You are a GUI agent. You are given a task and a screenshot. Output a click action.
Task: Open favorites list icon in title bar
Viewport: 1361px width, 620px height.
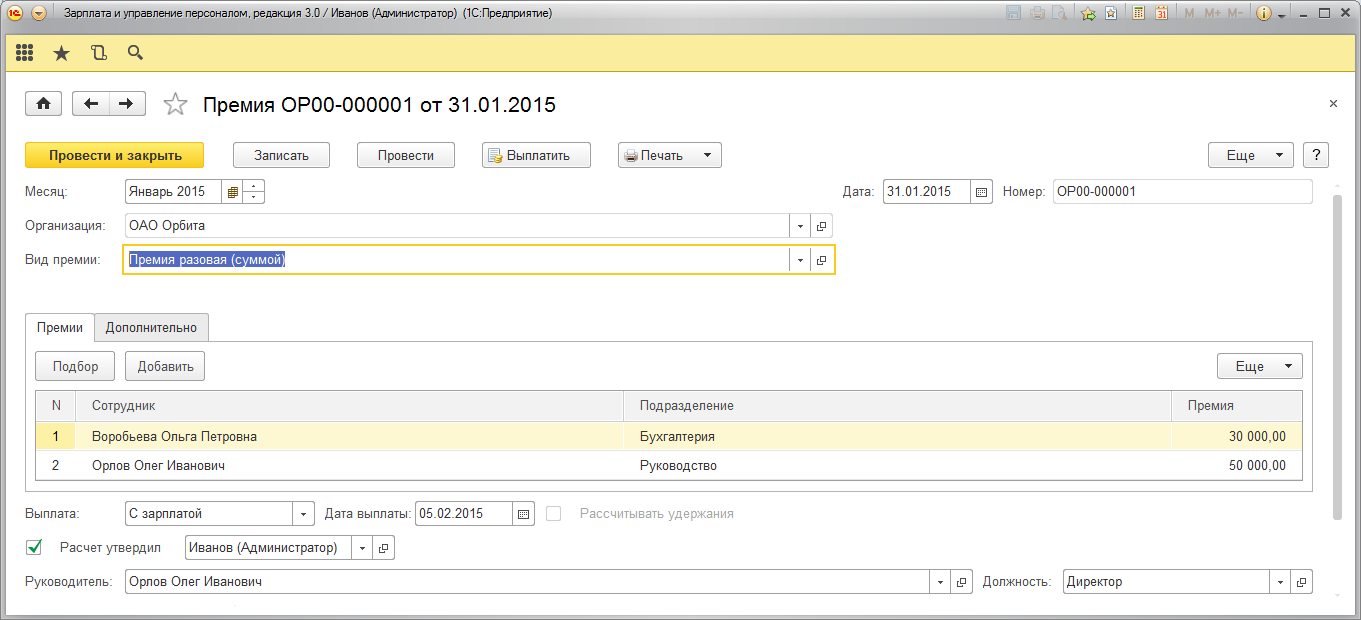pyautogui.click(x=1111, y=14)
